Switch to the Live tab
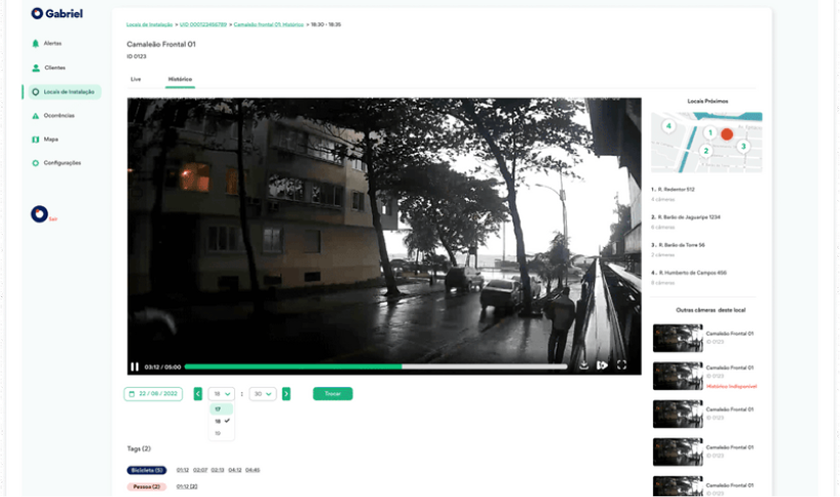The image size is (840, 497). 136,79
